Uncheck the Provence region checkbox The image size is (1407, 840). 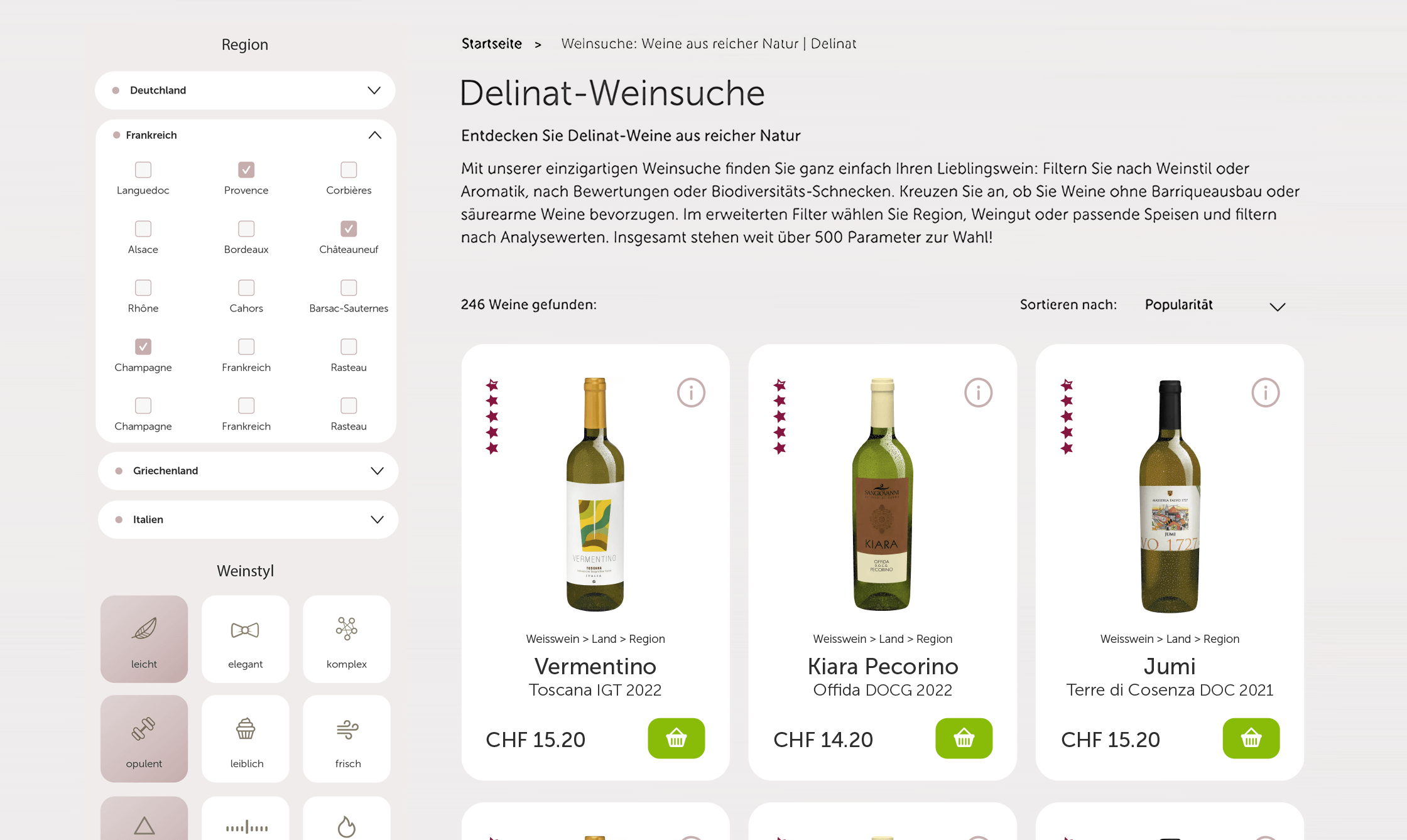pyautogui.click(x=246, y=170)
